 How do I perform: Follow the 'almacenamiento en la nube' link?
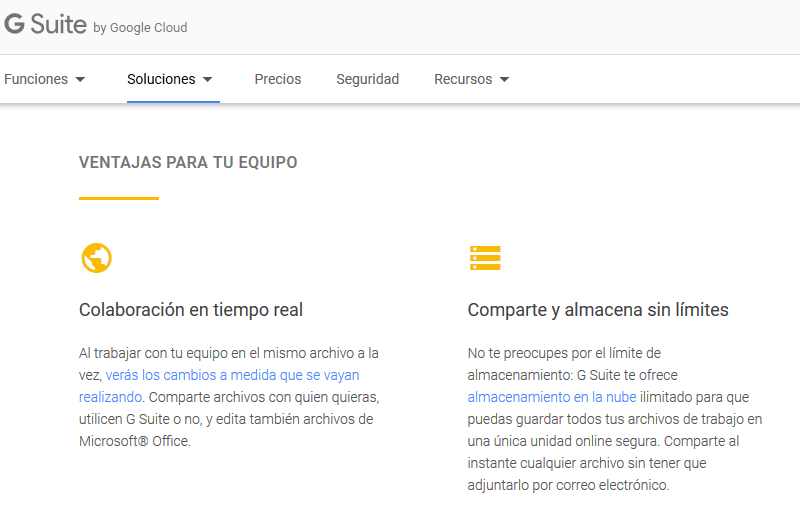tap(552, 397)
